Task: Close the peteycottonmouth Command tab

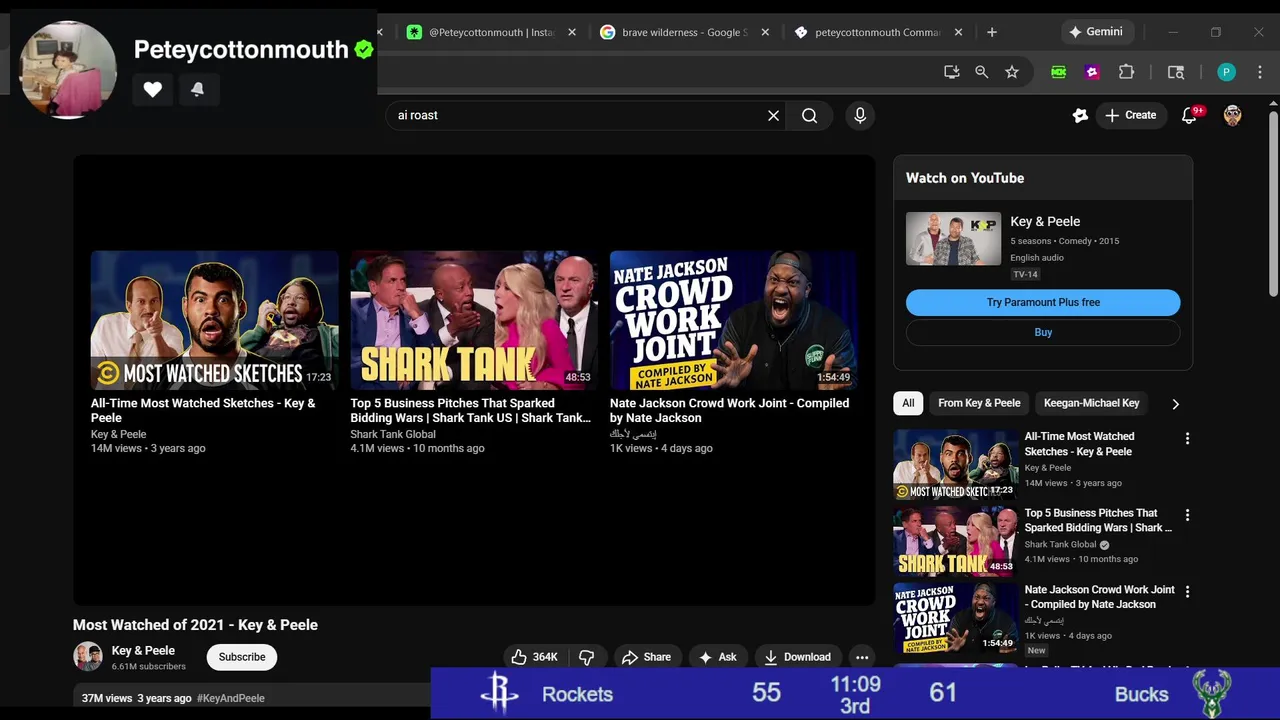Action: 958,32
